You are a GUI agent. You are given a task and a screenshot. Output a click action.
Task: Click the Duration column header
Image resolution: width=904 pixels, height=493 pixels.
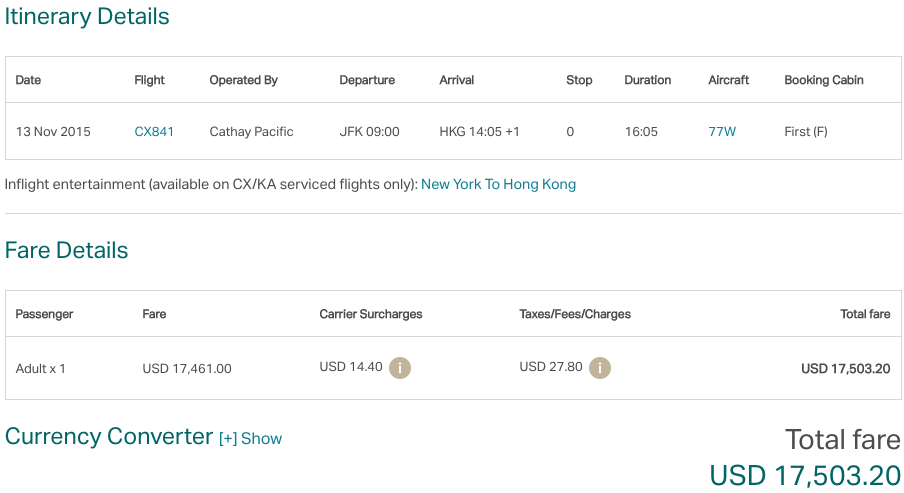648,80
